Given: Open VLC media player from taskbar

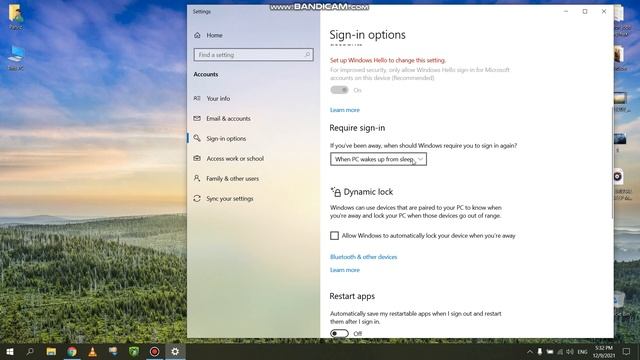Looking at the screenshot, I should click(x=93, y=351).
